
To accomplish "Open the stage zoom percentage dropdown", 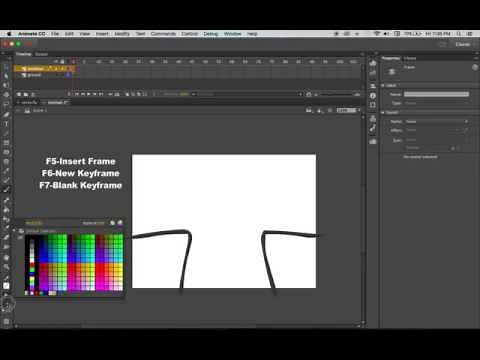I will [348, 110].
